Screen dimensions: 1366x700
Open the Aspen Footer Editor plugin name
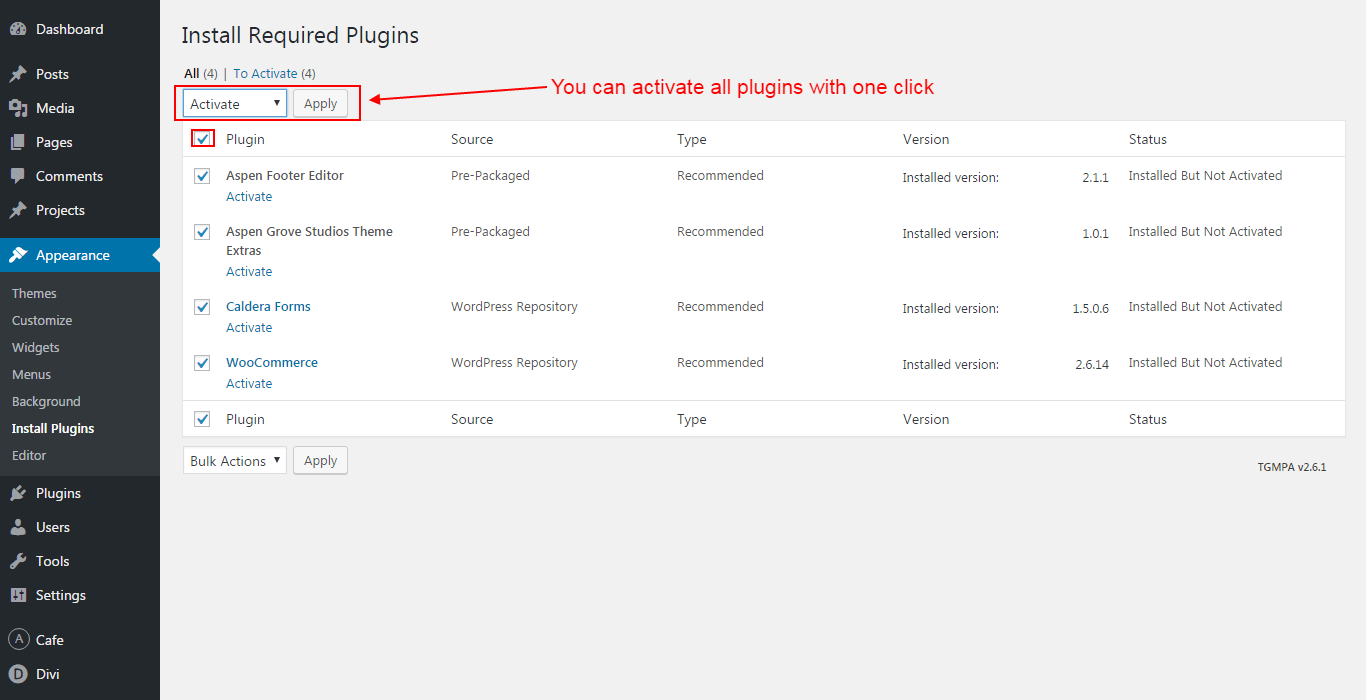click(285, 176)
